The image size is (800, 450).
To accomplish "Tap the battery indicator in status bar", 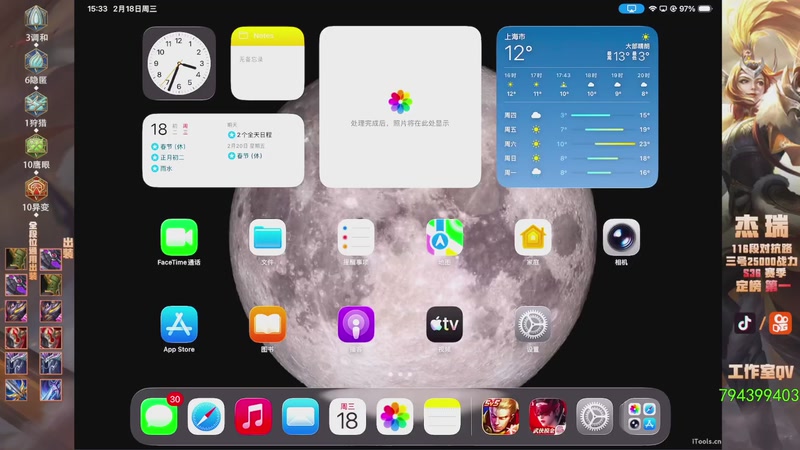I will [705, 9].
